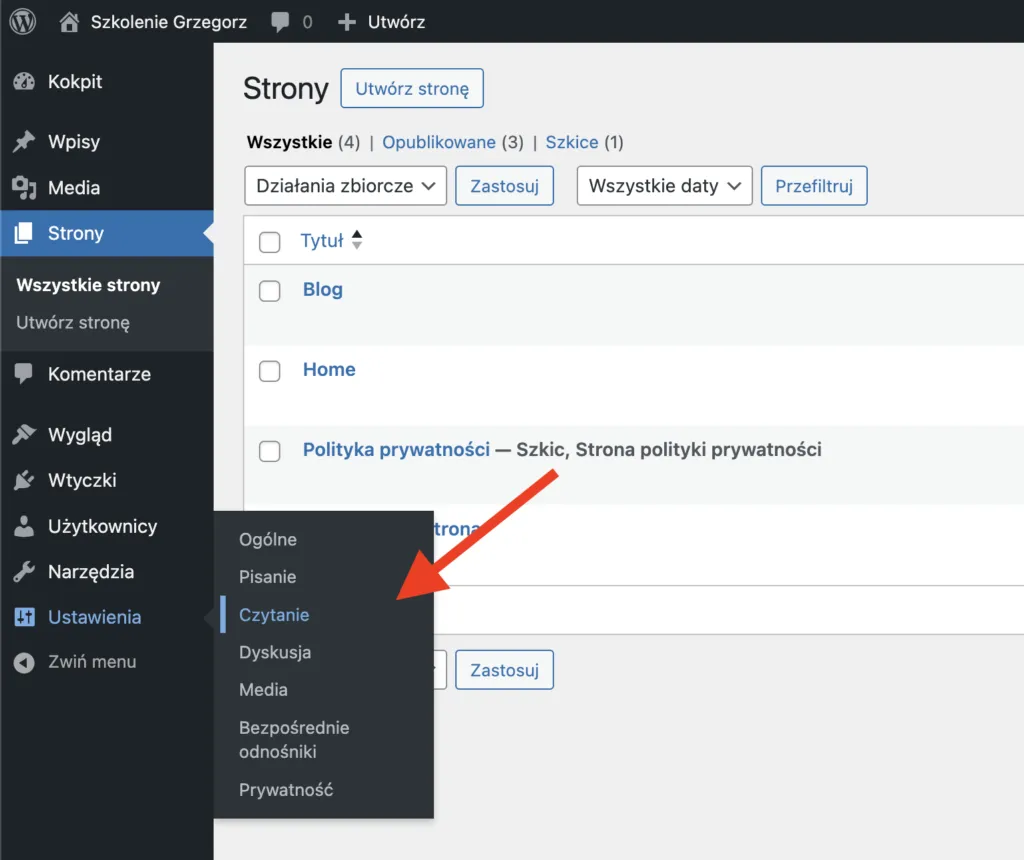Expand the Wszystkie daty filter dropdown
This screenshot has width=1024, height=860.
[x=664, y=185]
